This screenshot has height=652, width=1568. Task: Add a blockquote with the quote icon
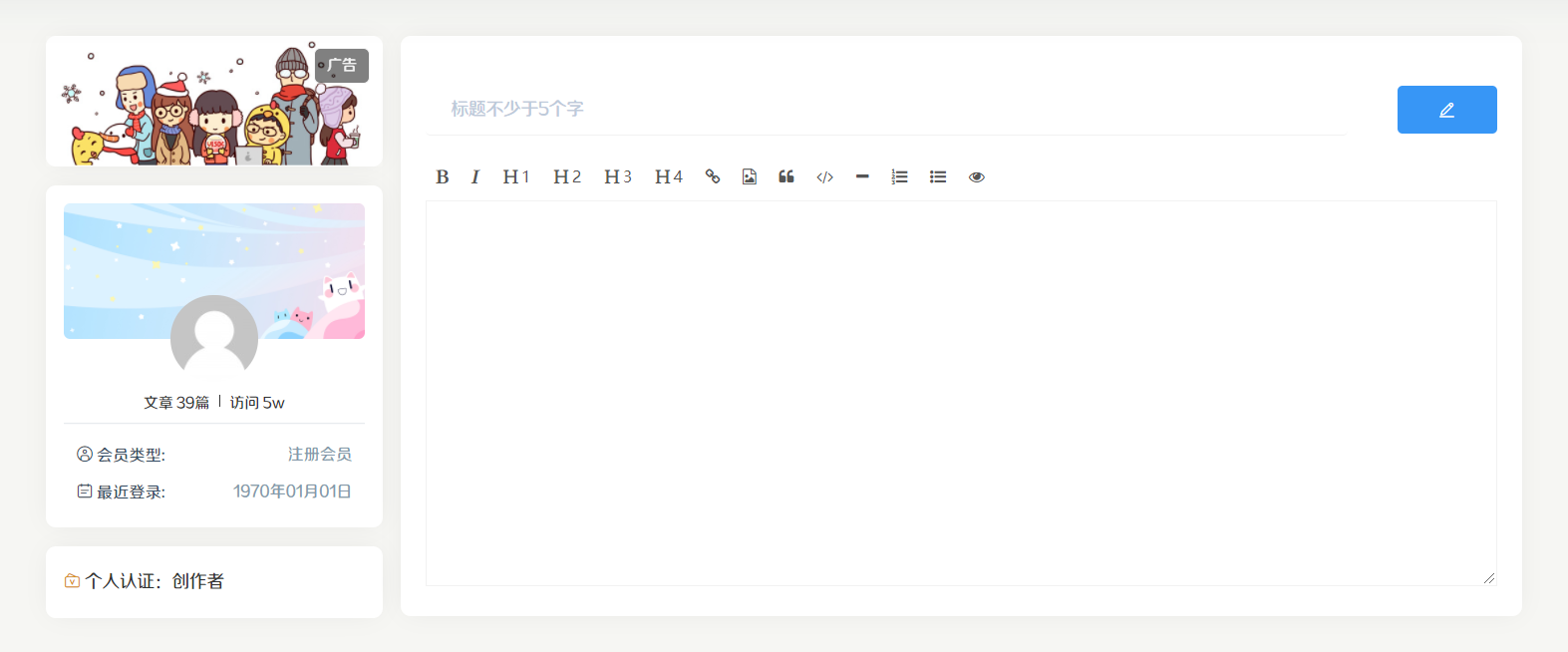786,177
